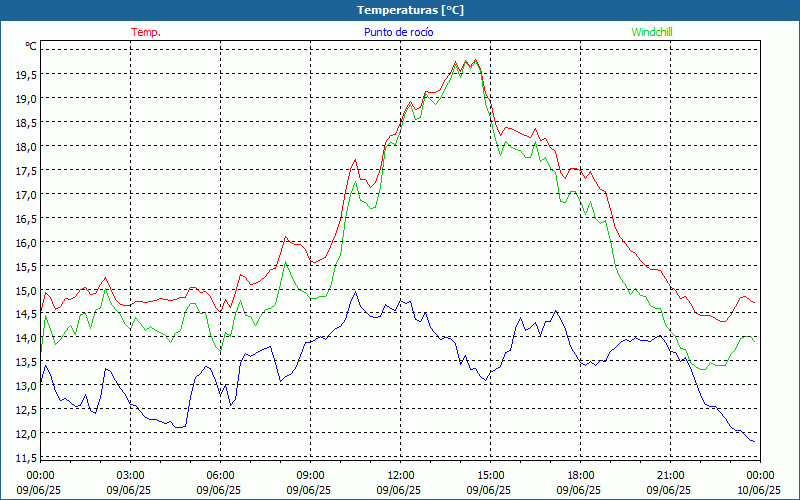The height and width of the screenshot is (500, 800).
Task: Click the 06:00 time axis label
Action: click(x=220, y=476)
